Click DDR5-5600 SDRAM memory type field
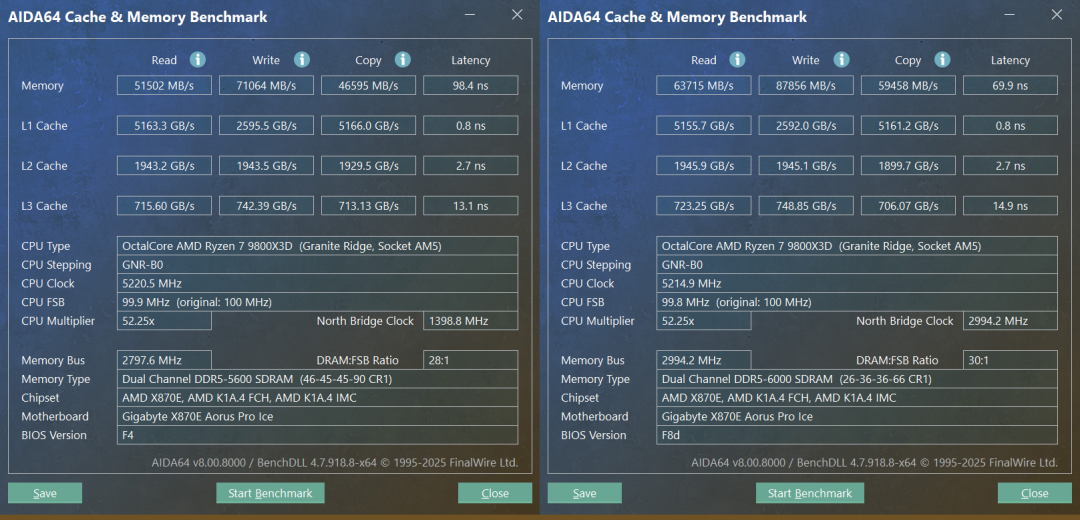 coord(318,379)
